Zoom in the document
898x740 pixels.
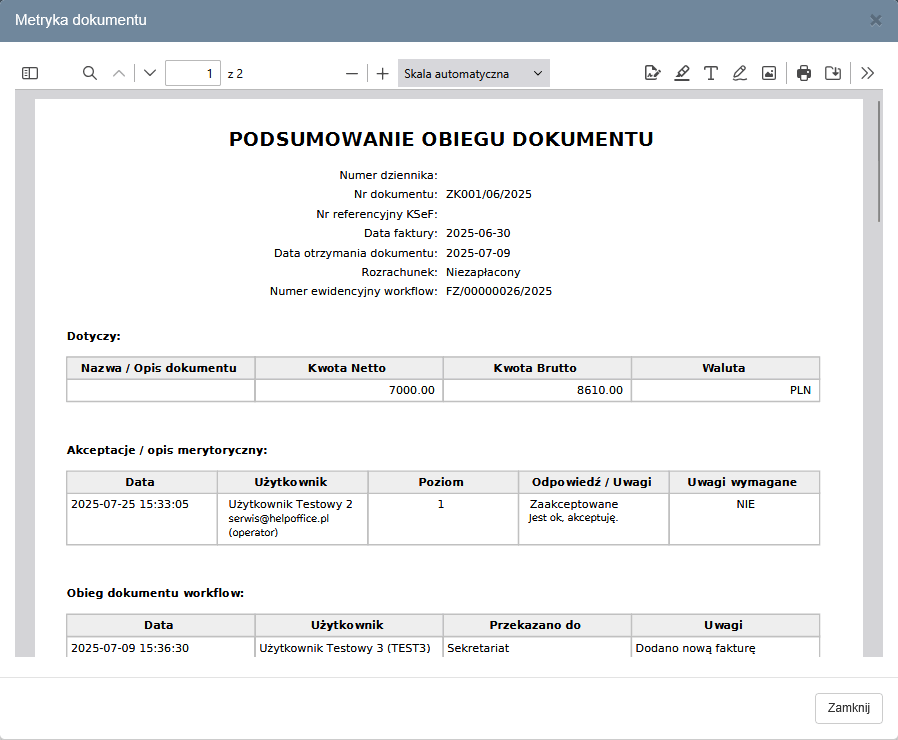click(x=382, y=73)
